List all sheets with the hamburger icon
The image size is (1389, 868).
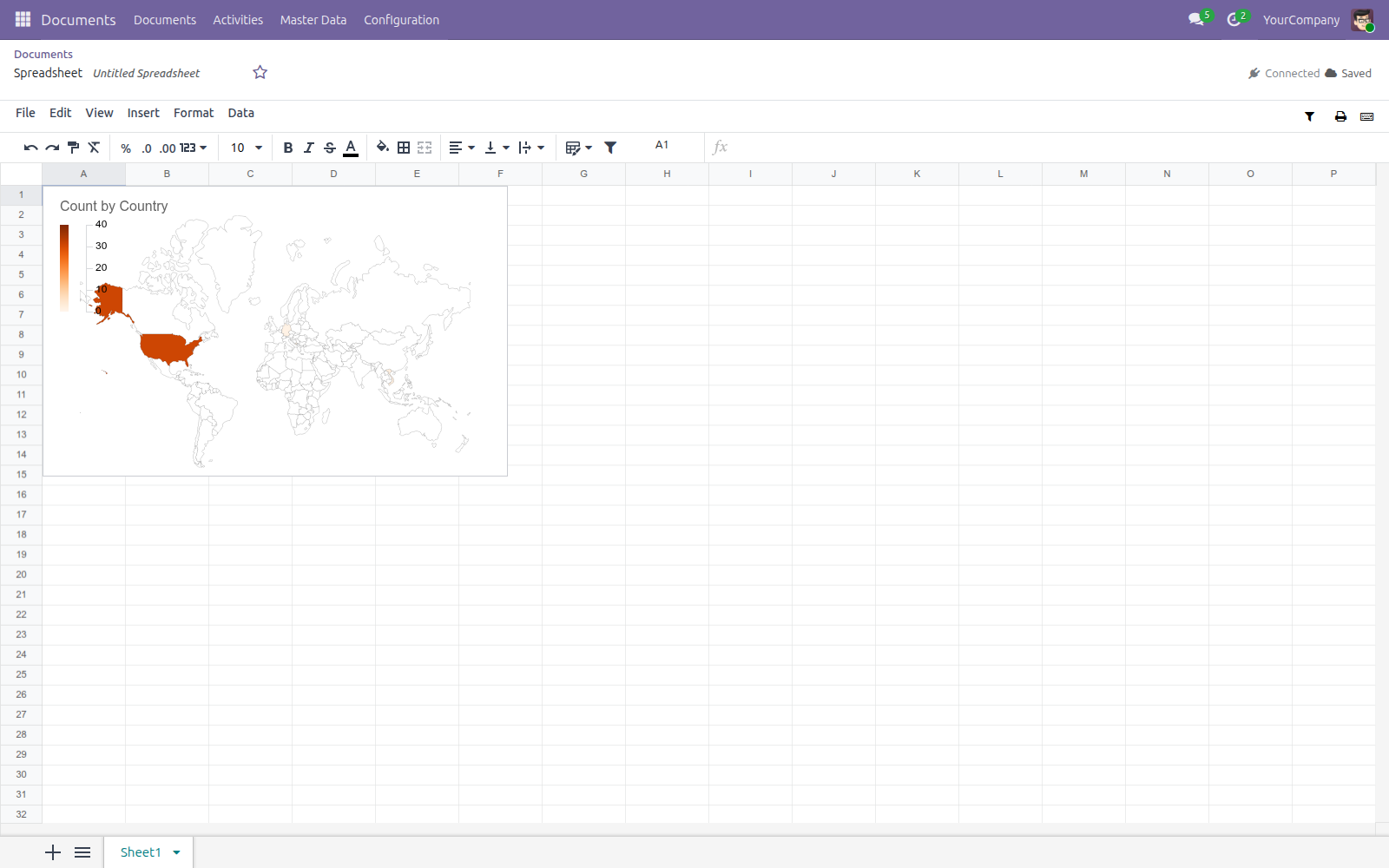82,852
